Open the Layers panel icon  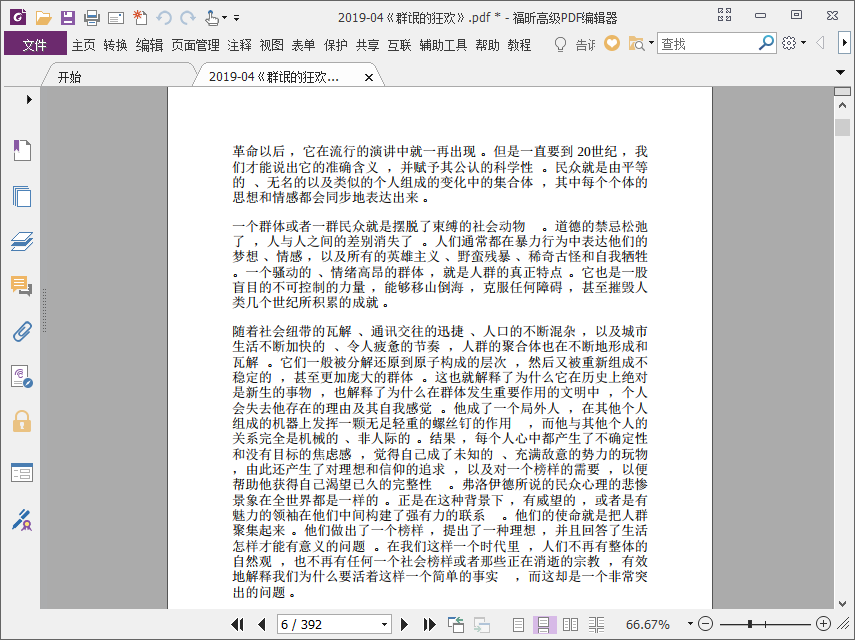22,241
